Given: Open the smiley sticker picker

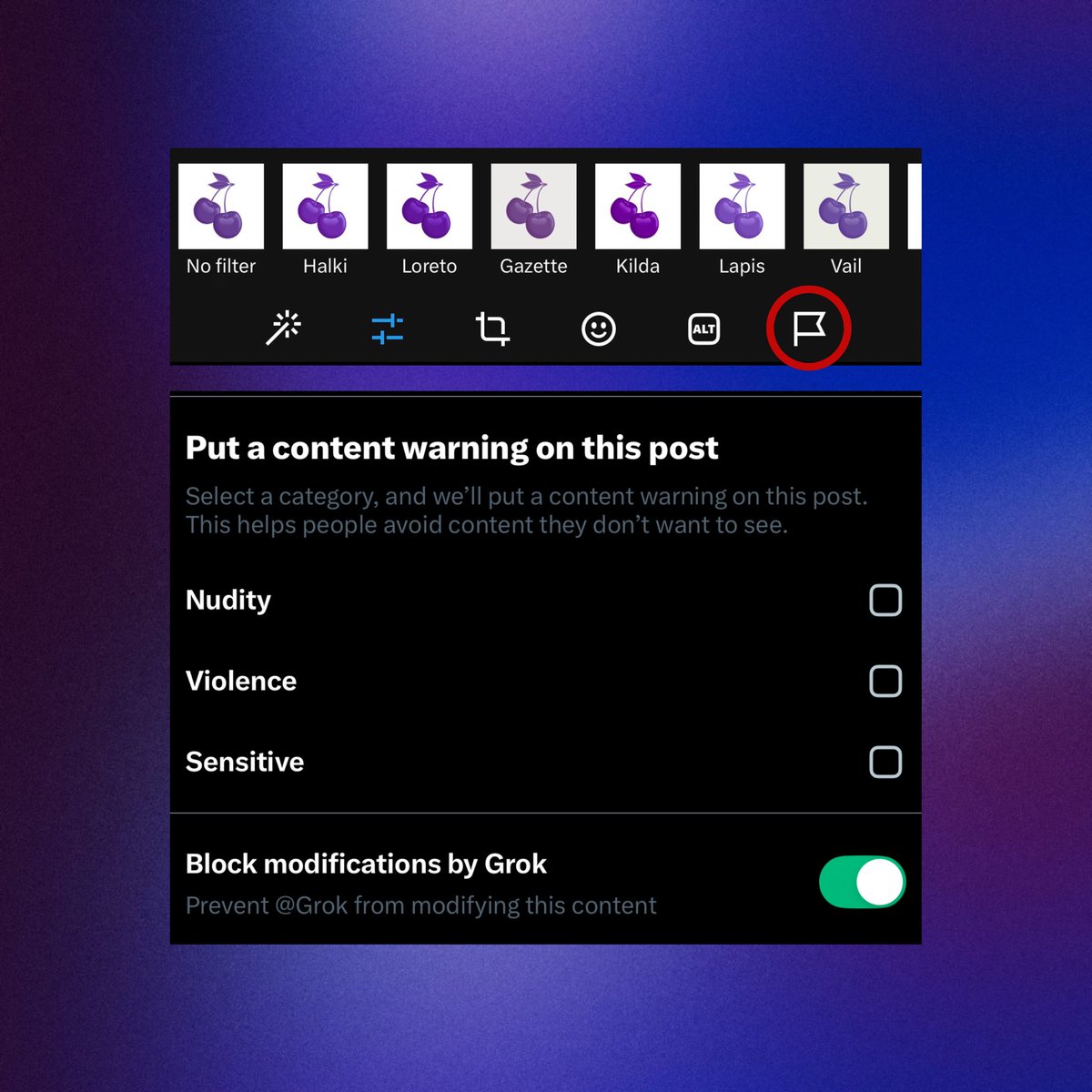Looking at the screenshot, I should (599, 329).
